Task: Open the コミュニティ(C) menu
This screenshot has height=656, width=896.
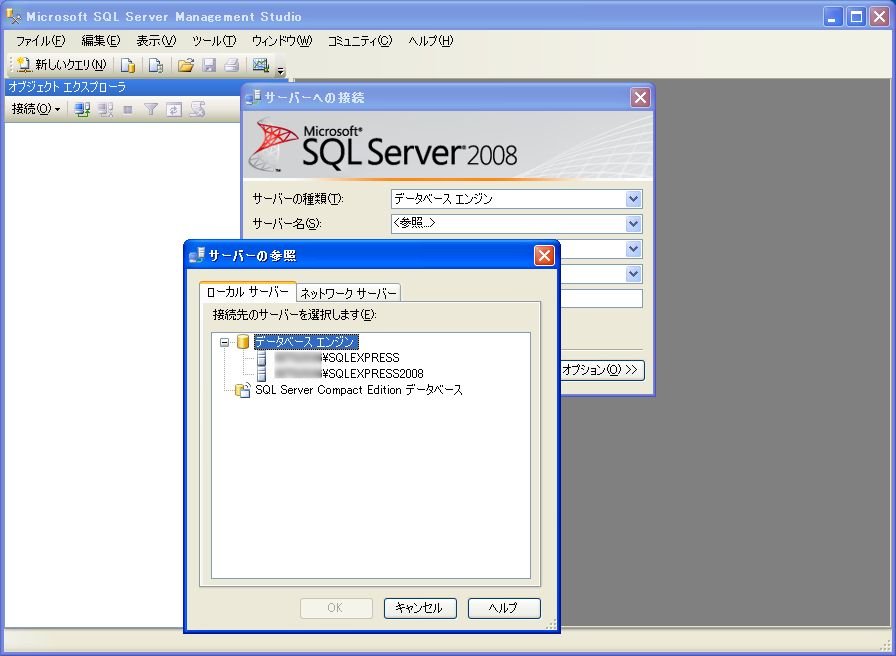Action: point(360,41)
